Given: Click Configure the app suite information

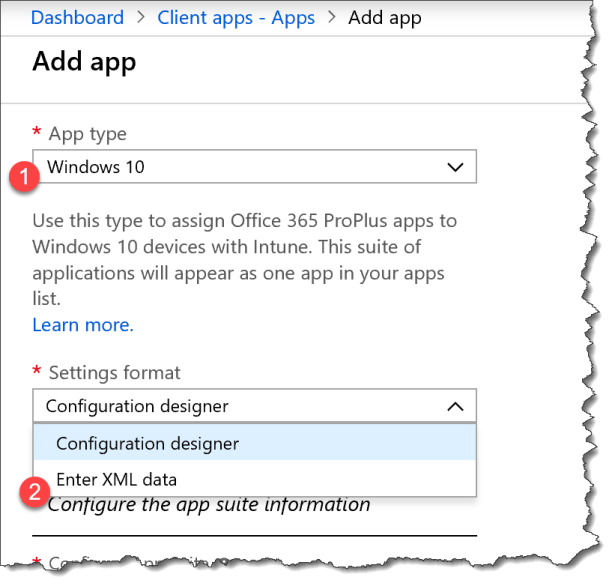Looking at the screenshot, I should (209, 505).
